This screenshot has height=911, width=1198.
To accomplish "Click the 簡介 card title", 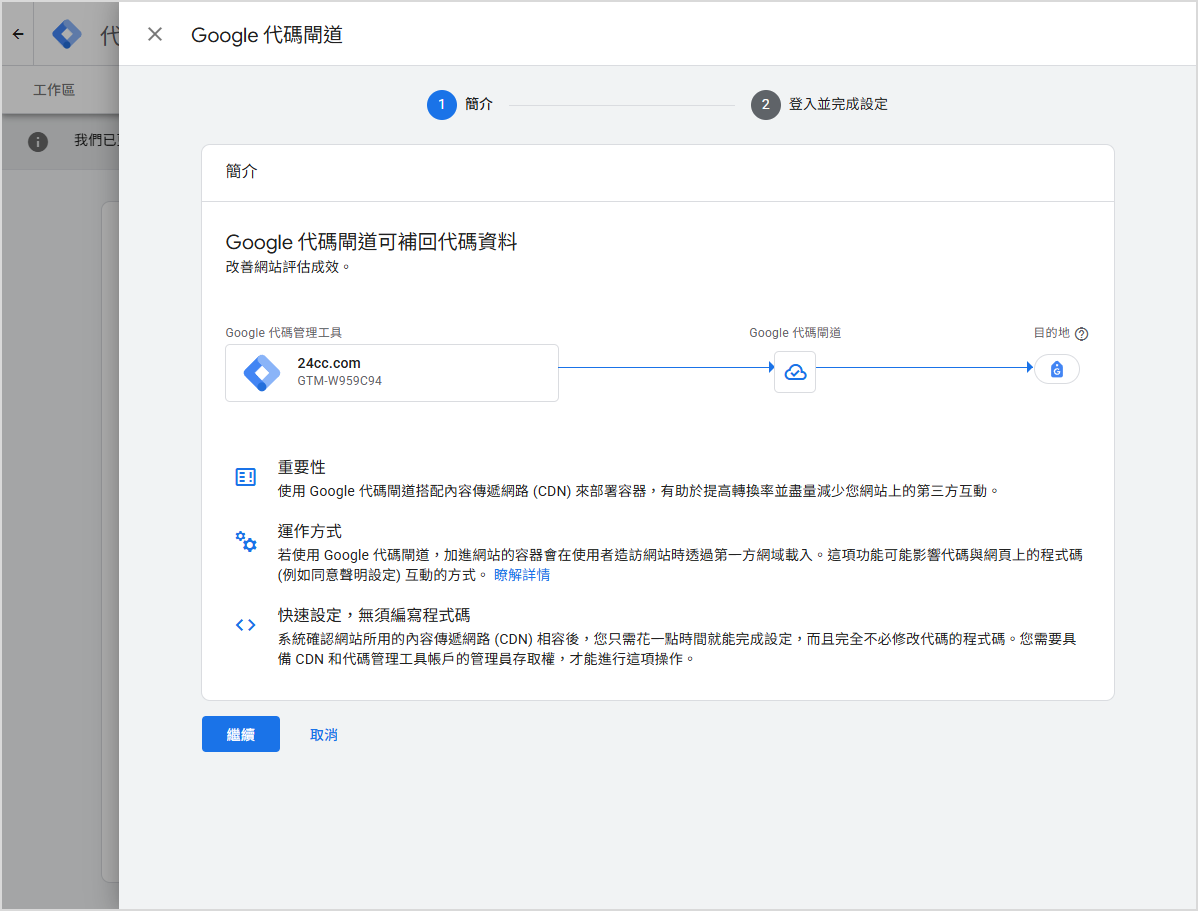I will coord(241,171).
